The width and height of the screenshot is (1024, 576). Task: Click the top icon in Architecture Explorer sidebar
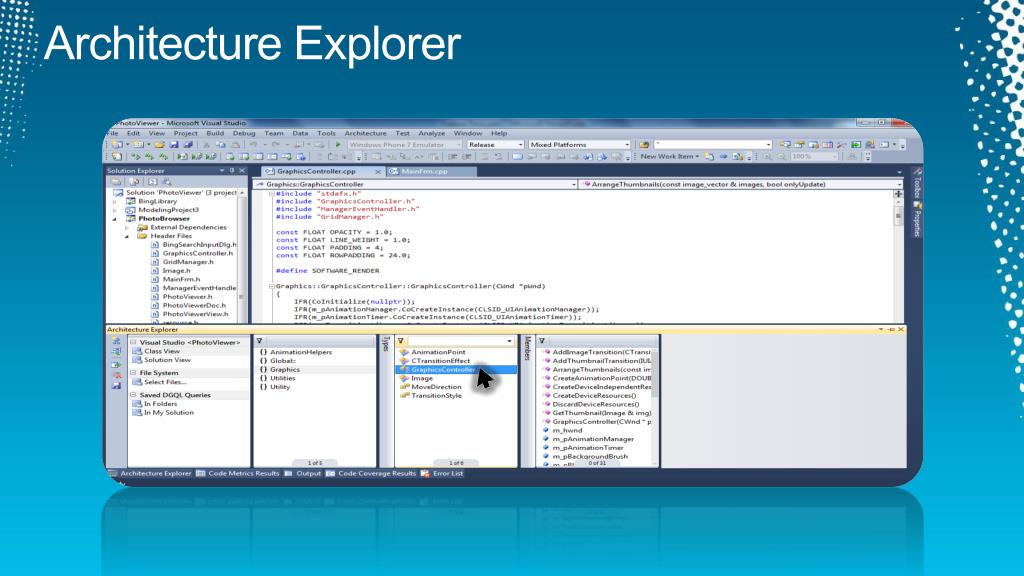click(x=116, y=341)
